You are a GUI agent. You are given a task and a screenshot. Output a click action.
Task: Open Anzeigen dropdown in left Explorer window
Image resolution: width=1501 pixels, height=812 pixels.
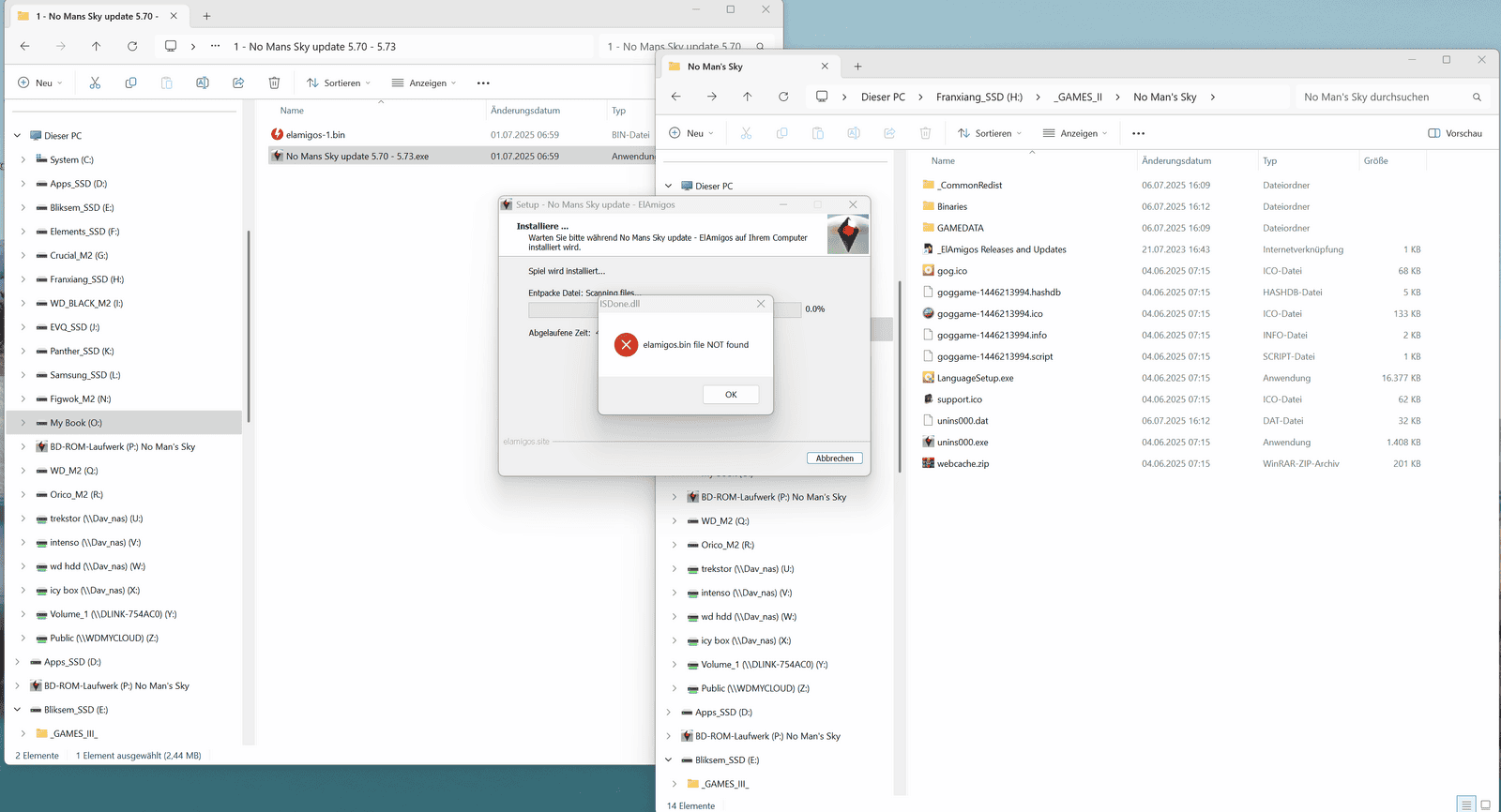coord(424,83)
